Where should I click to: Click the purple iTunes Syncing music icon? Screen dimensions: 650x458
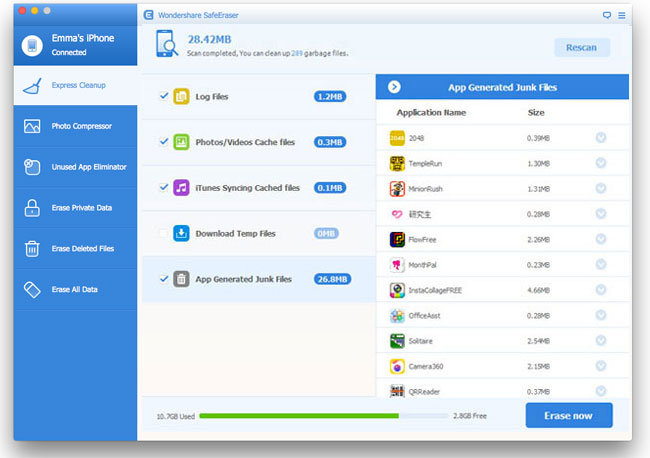point(181,188)
